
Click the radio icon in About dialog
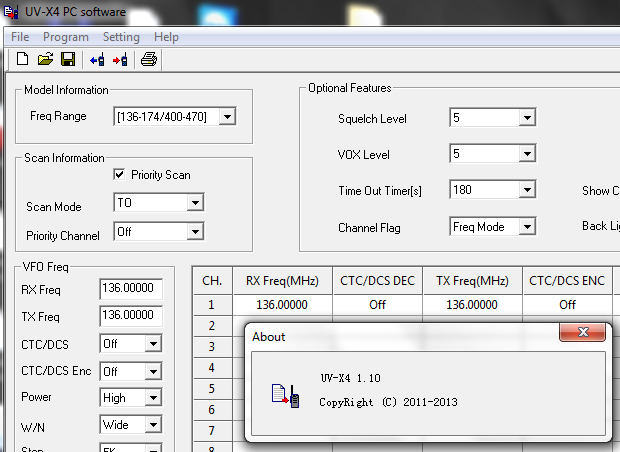[x=285, y=396]
